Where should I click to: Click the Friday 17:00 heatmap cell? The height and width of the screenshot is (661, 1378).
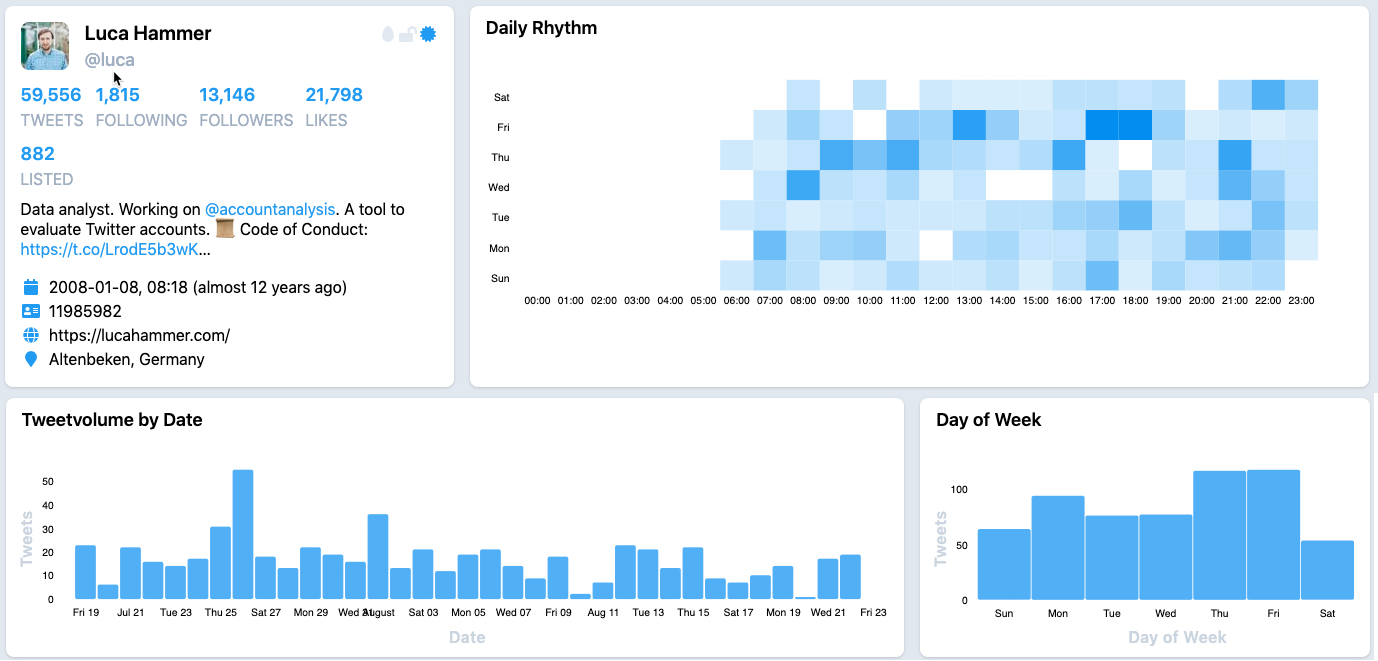click(1102, 125)
